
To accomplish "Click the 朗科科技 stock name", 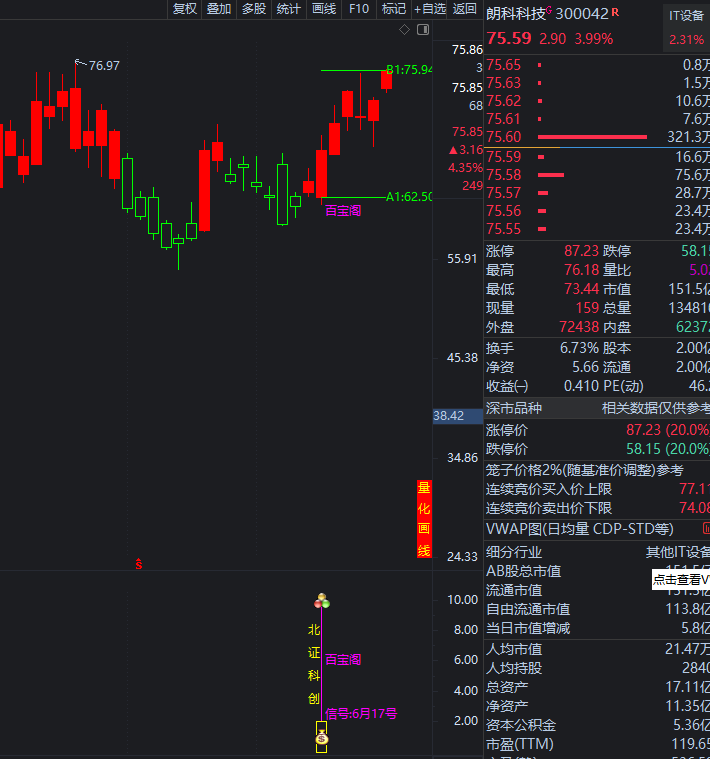I will click(x=515, y=14).
